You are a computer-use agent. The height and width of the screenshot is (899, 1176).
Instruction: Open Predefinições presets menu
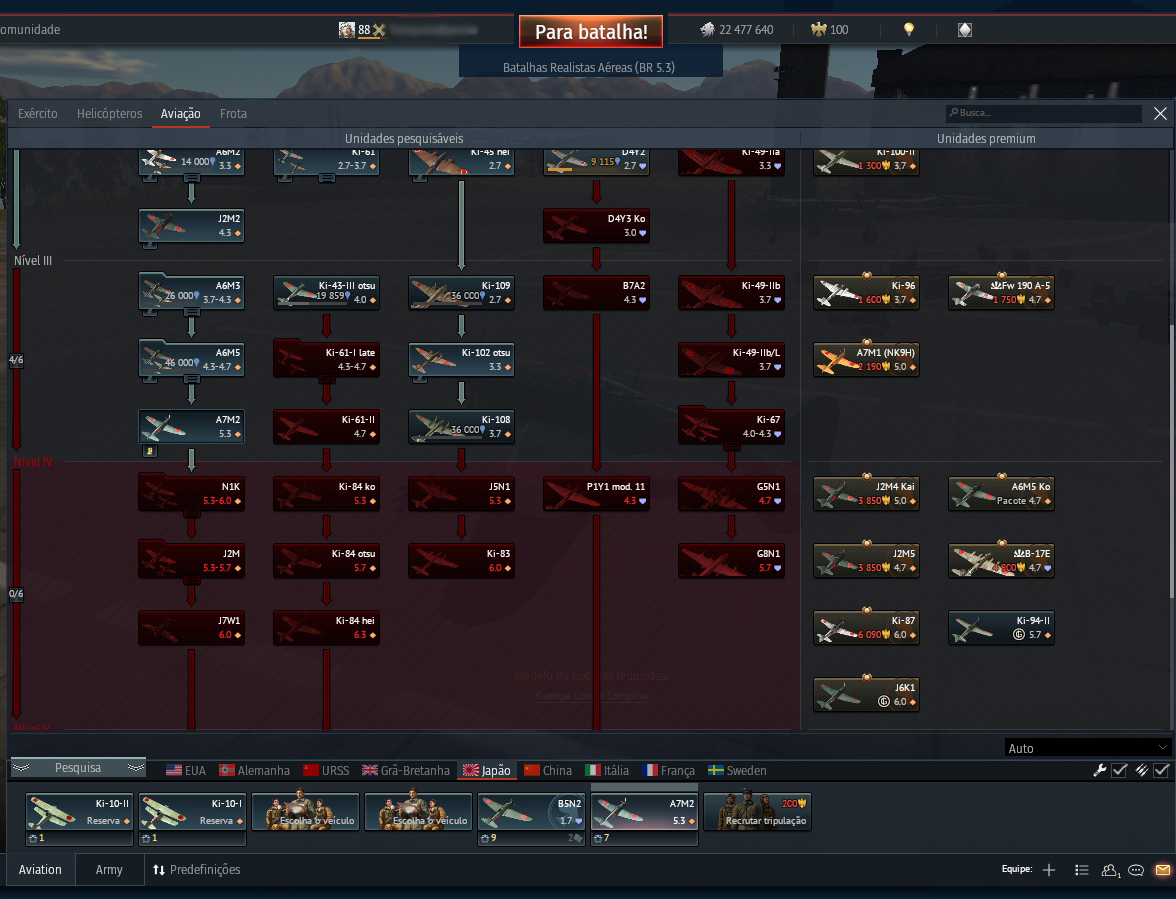point(196,870)
